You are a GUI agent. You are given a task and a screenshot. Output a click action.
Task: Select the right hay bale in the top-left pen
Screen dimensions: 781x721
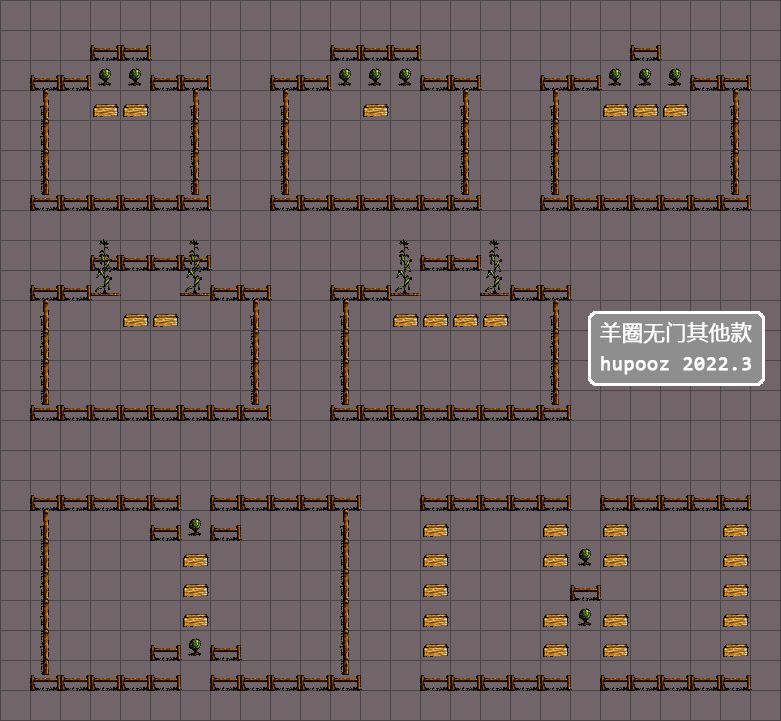point(135,110)
